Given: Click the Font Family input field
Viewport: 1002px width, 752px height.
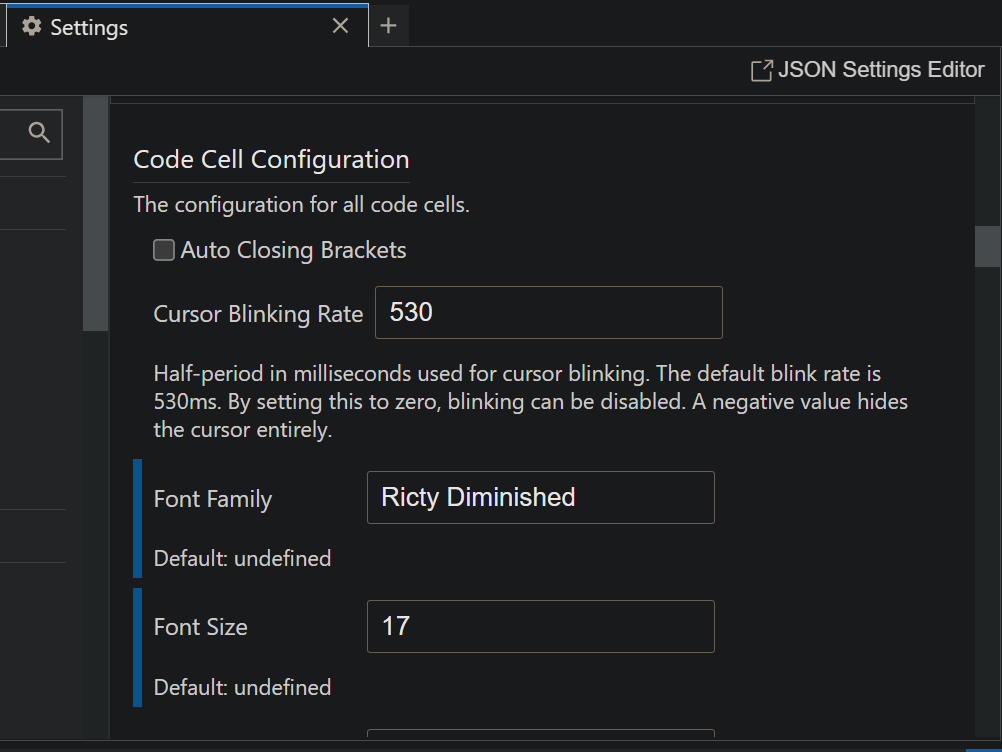Looking at the screenshot, I should click(541, 497).
